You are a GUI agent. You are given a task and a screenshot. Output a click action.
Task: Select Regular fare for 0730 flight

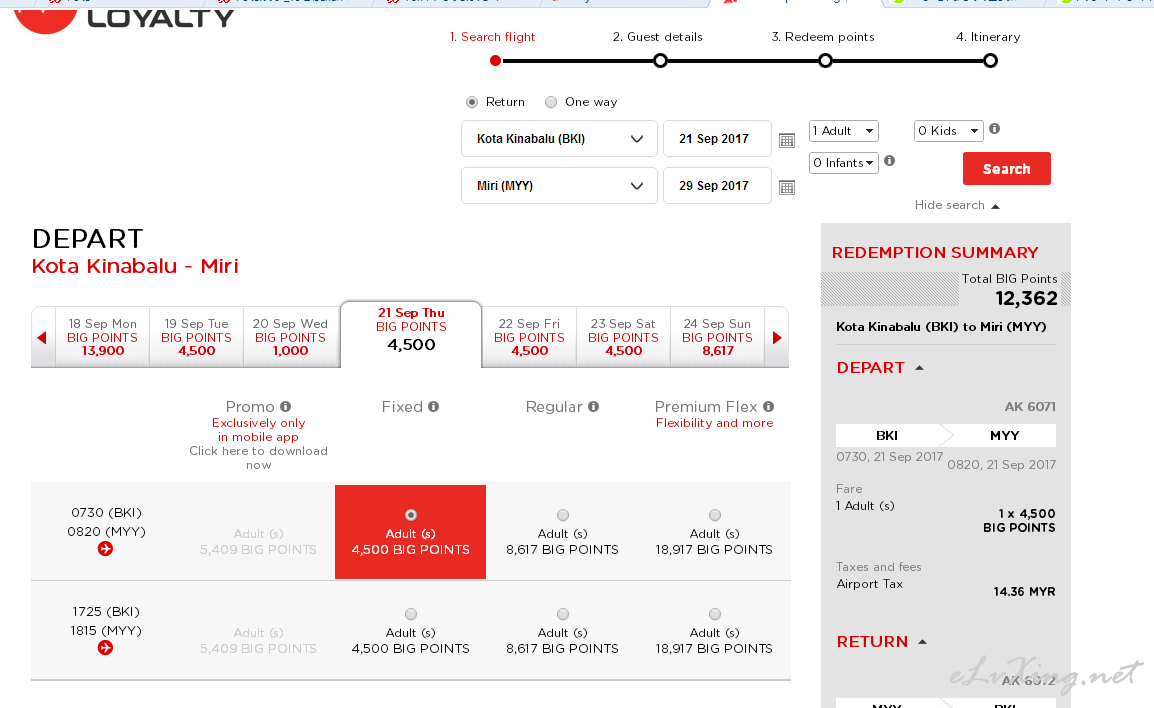click(563, 515)
